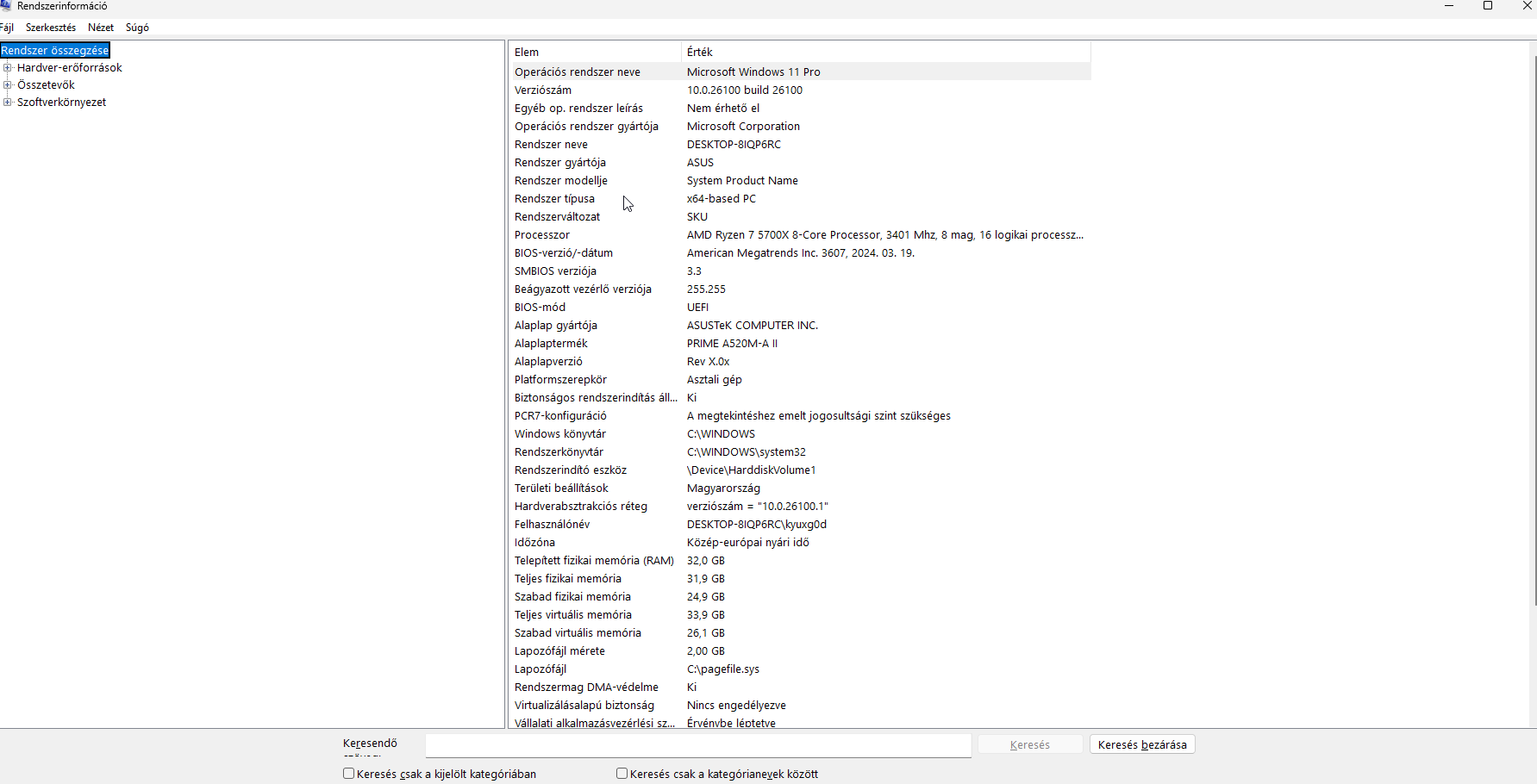
Task: Open the Fájl menu
Action: pyautogui.click(x=7, y=28)
